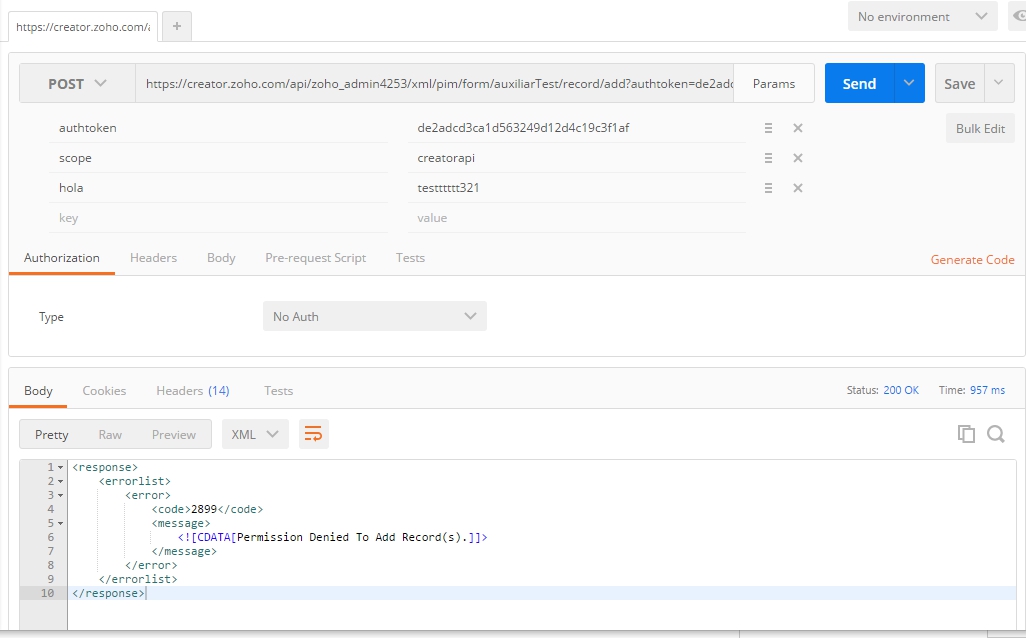Image resolution: width=1026 pixels, height=638 pixels.
Task: Collapse the errorlist XML node
Action: coord(59,481)
